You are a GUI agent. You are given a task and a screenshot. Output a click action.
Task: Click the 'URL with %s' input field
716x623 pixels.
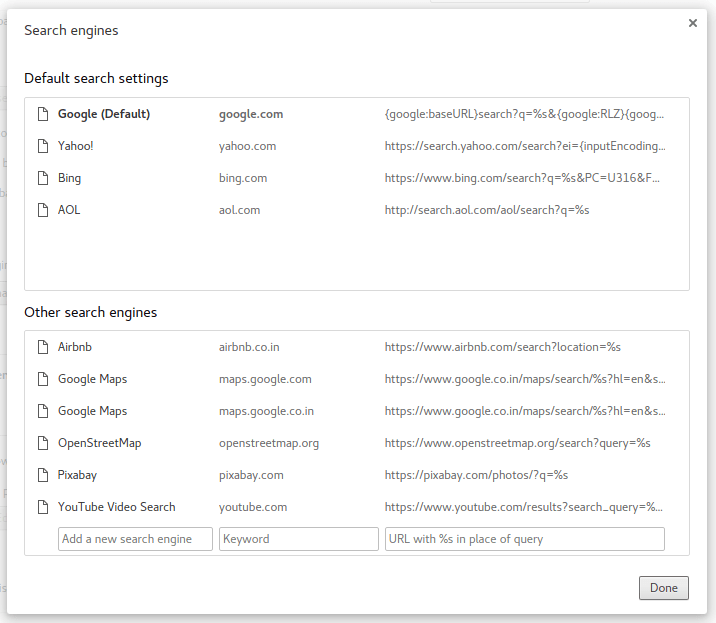click(524, 539)
